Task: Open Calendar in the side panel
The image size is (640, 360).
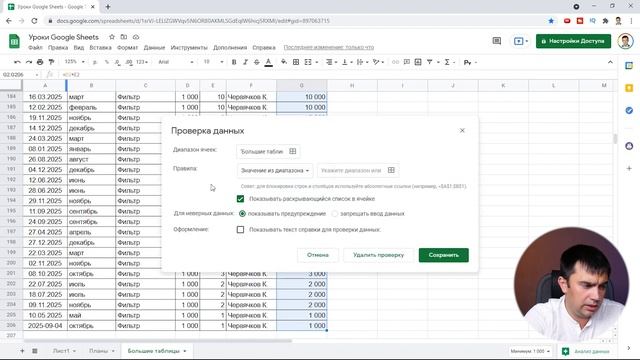Action: 629,65
